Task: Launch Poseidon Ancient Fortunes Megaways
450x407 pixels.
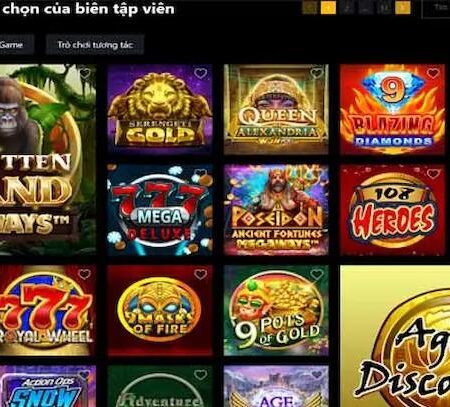Action: pyautogui.click(x=276, y=210)
